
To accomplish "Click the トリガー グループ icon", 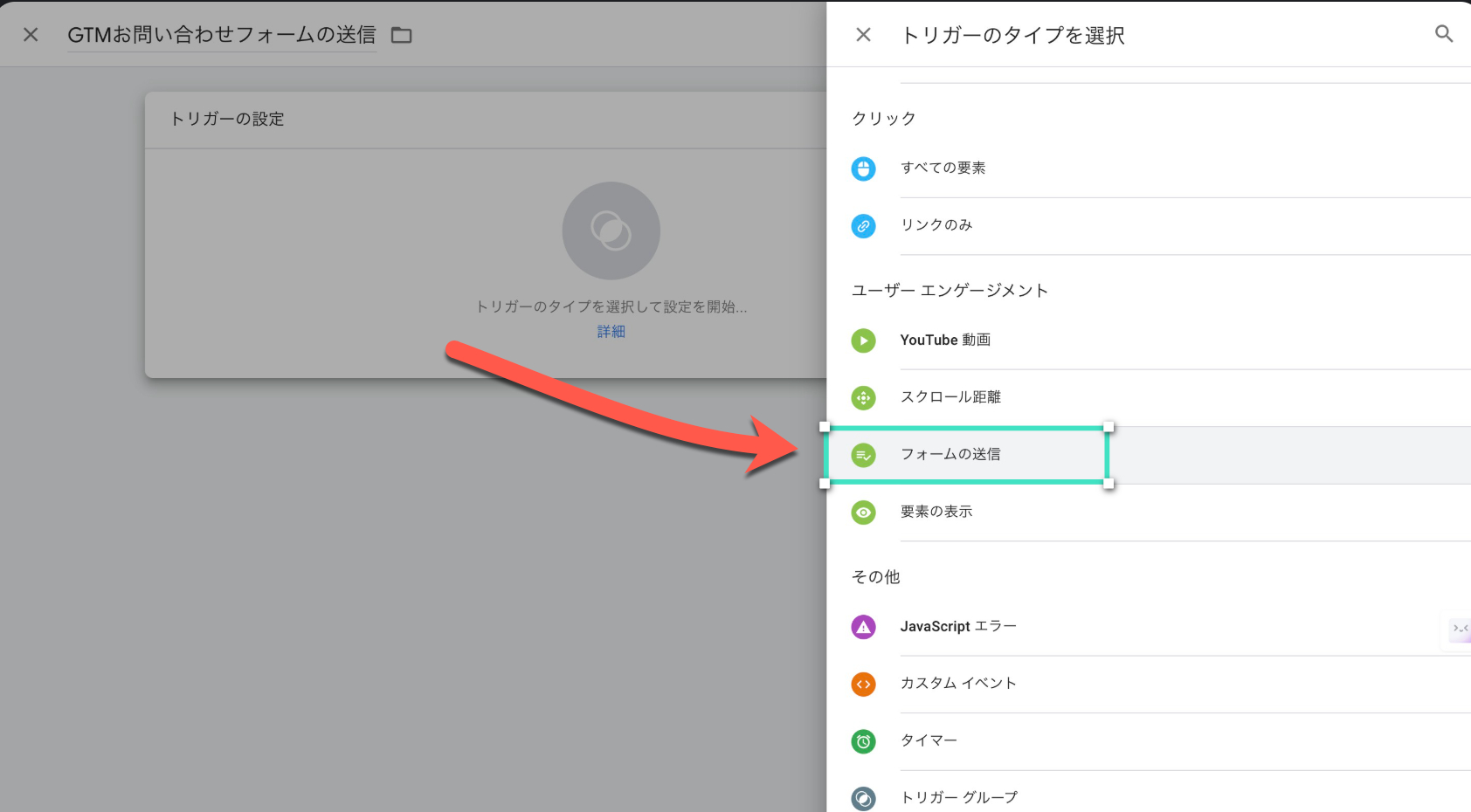I will (863, 798).
